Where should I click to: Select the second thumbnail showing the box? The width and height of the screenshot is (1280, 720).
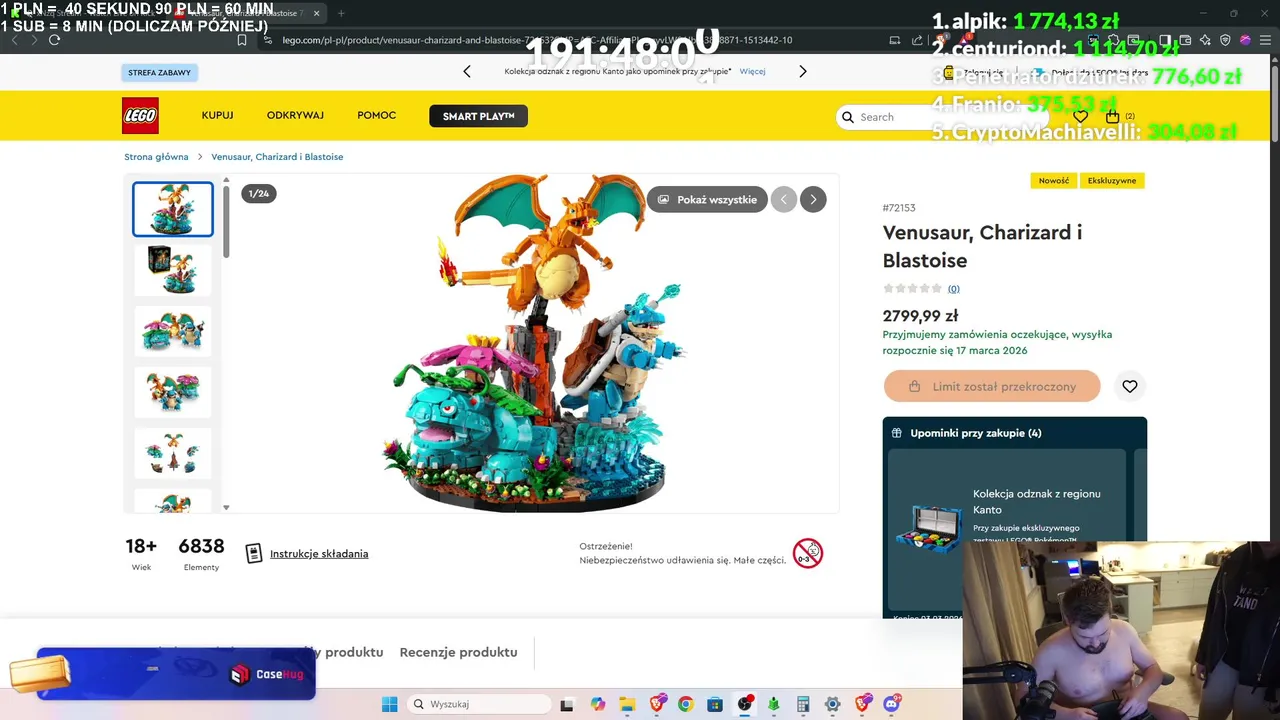(x=173, y=270)
